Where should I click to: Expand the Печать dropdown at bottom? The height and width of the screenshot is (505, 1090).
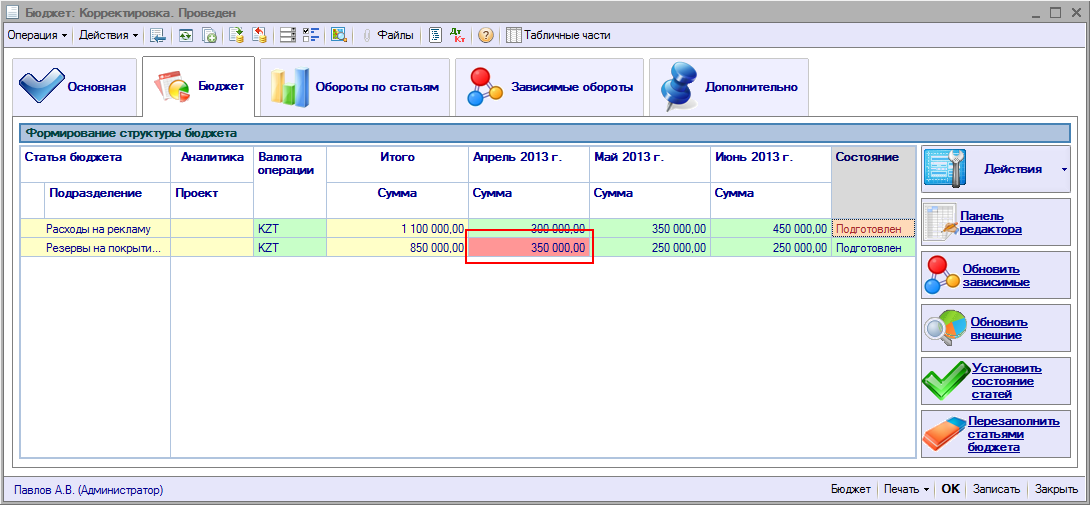point(907,489)
